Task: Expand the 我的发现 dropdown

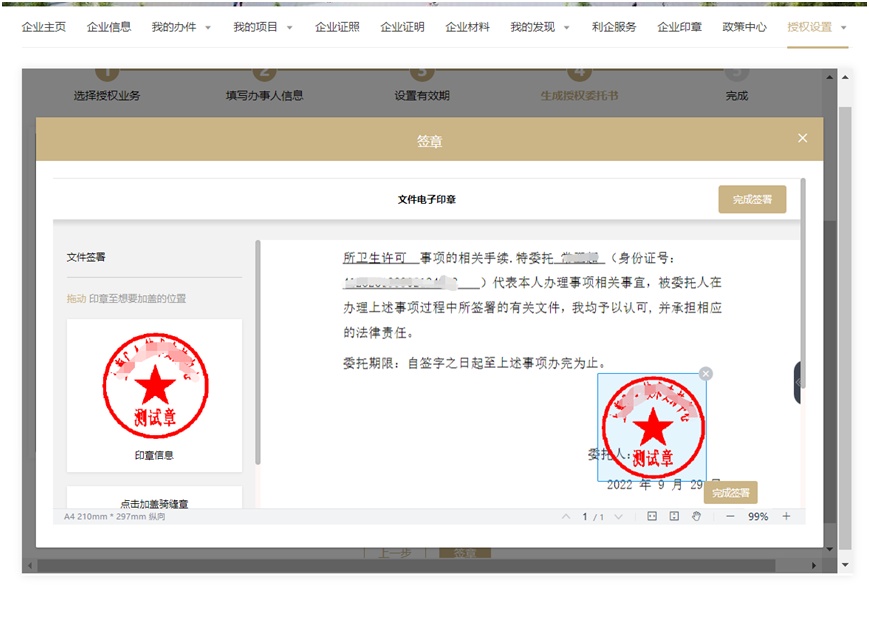Action: point(539,27)
